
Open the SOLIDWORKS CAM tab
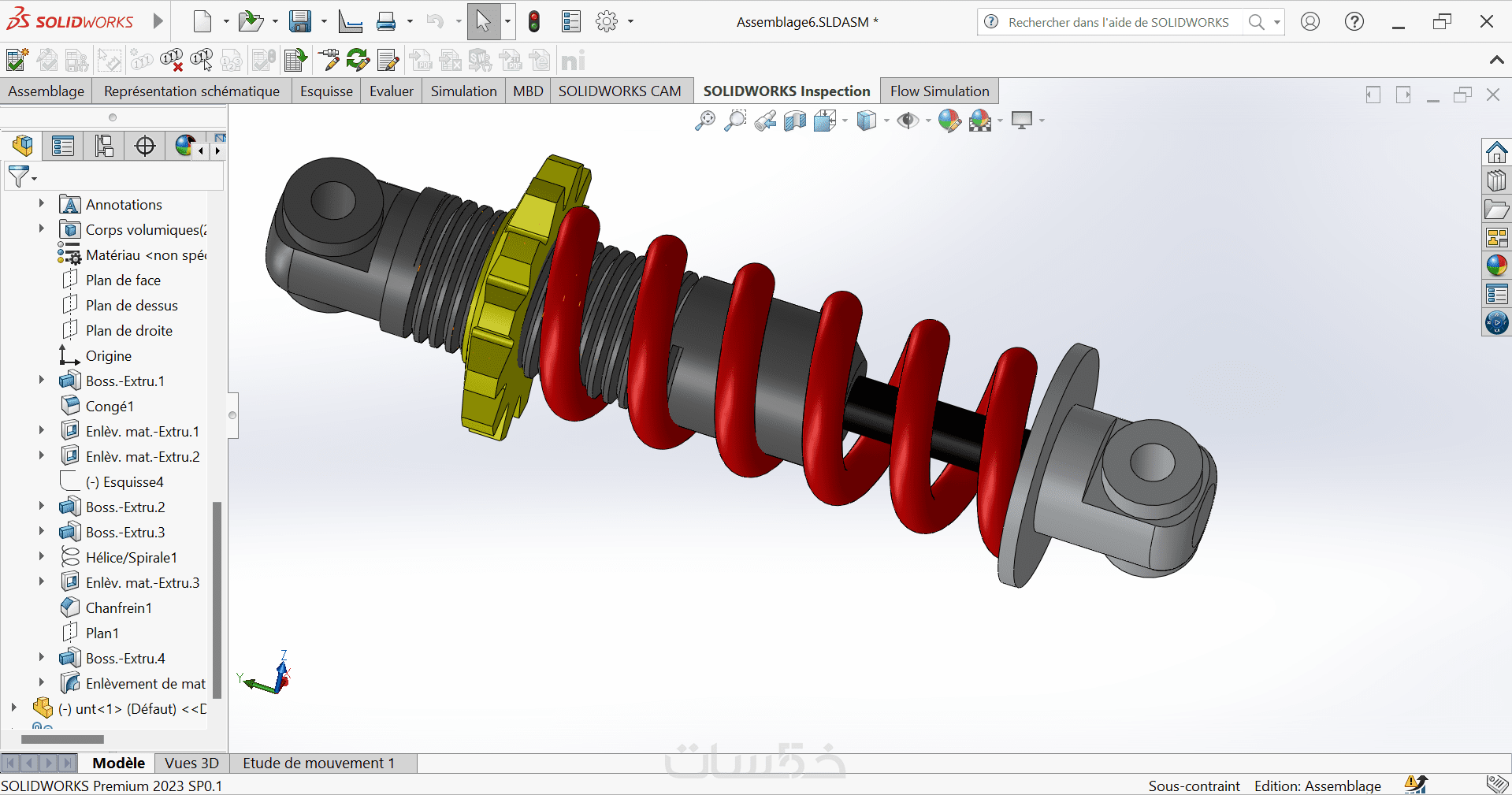pyautogui.click(x=620, y=91)
